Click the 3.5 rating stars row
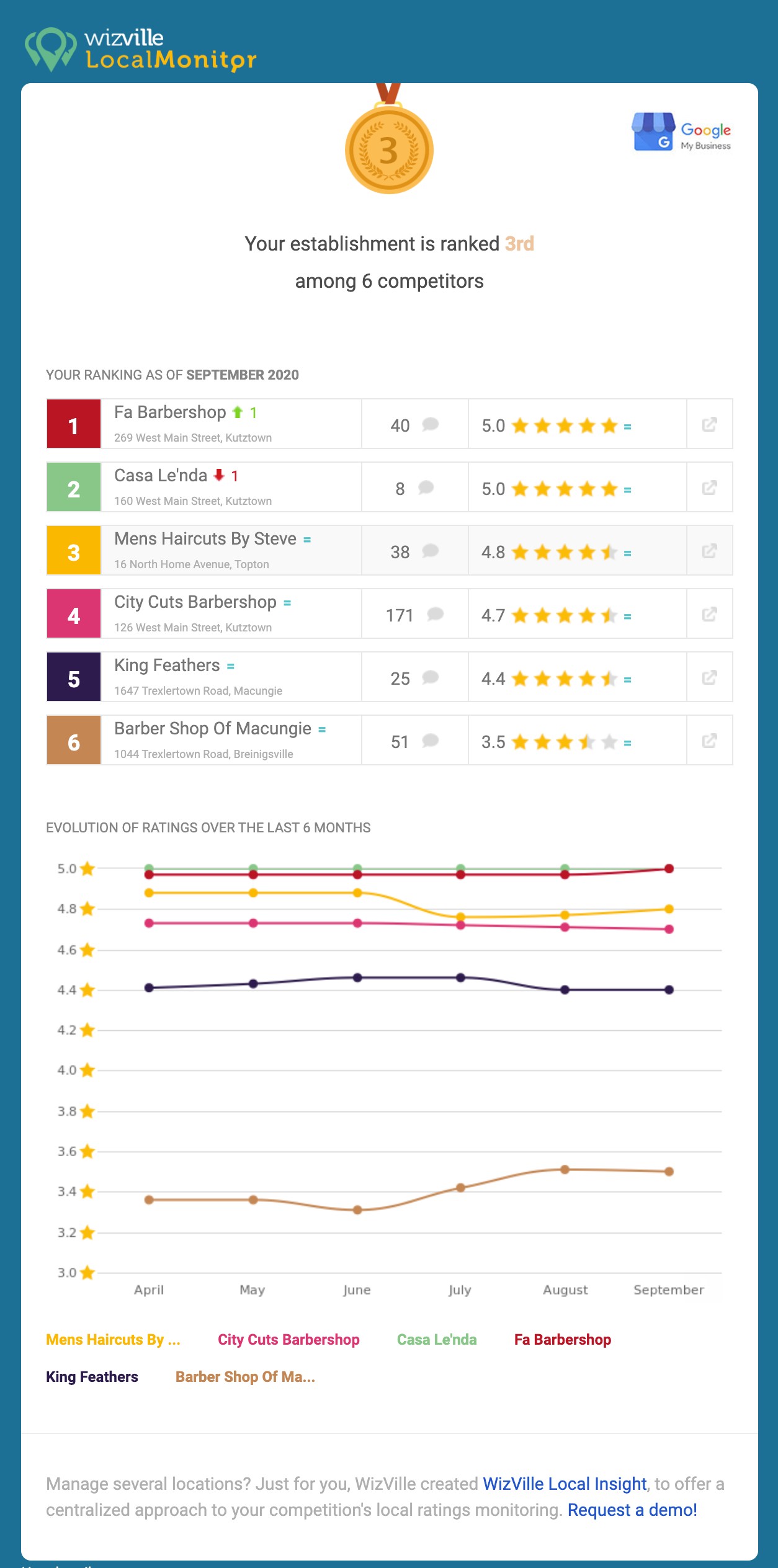Screen dimensions: 778x1568 (565, 742)
